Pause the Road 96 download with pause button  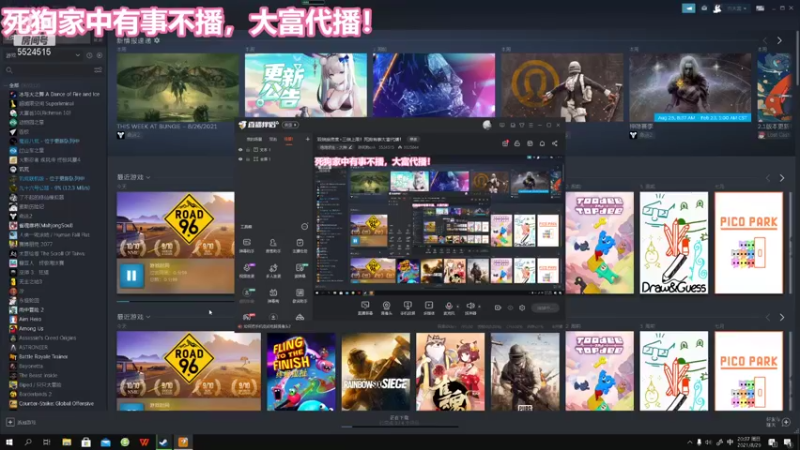(x=131, y=276)
